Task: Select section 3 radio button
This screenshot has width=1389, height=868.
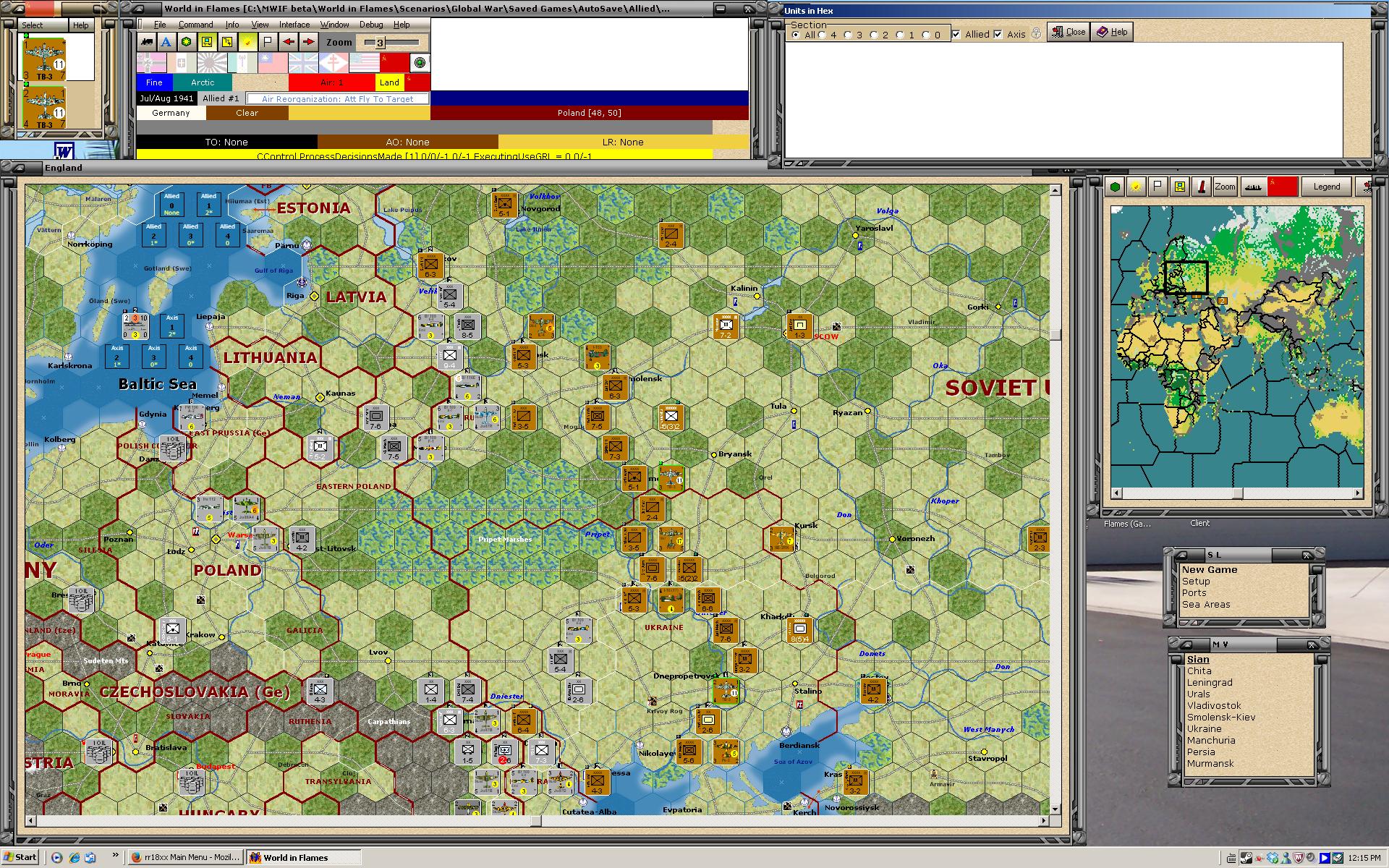Action: 848,35
